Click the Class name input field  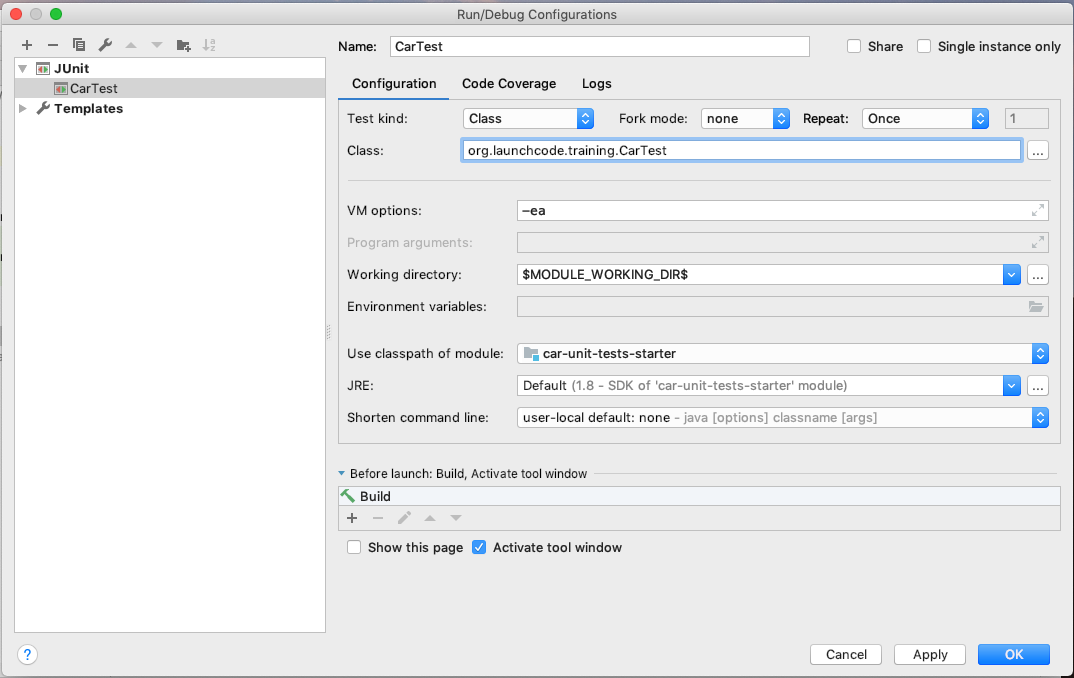pos(740,150)
